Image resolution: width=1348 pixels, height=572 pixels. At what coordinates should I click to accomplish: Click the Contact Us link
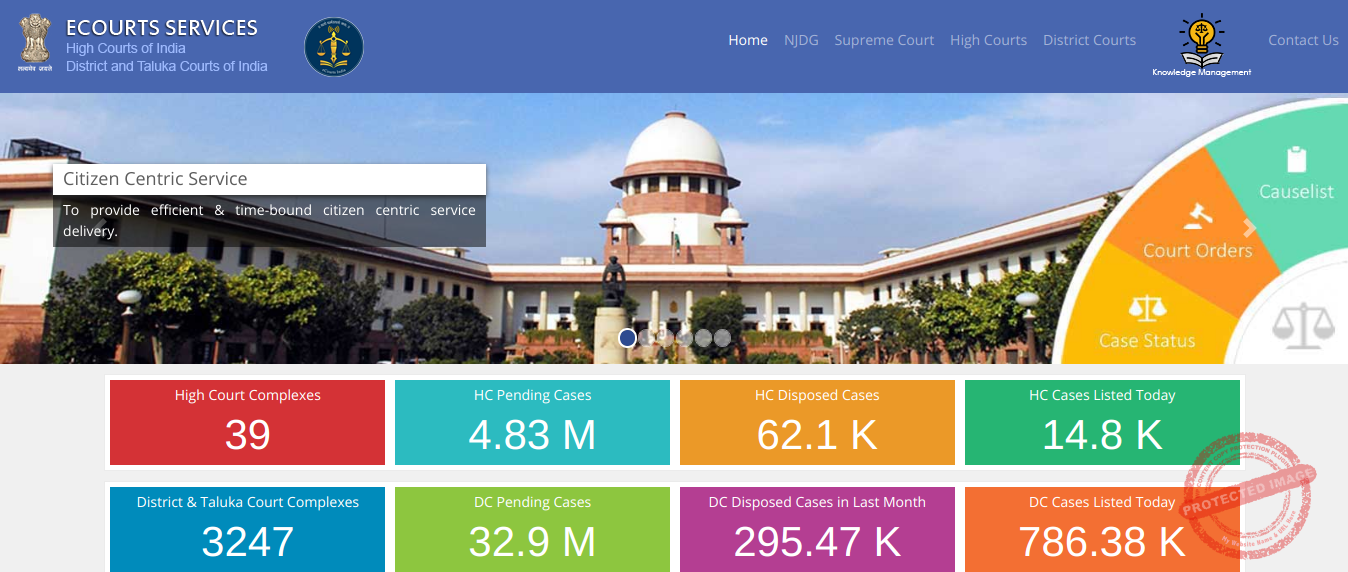1303,40
